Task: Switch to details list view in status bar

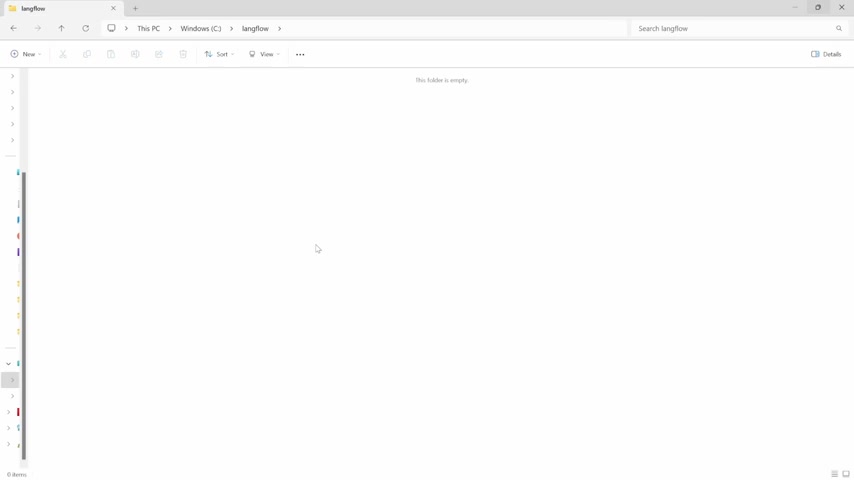Action: click(x=834, y=474)
